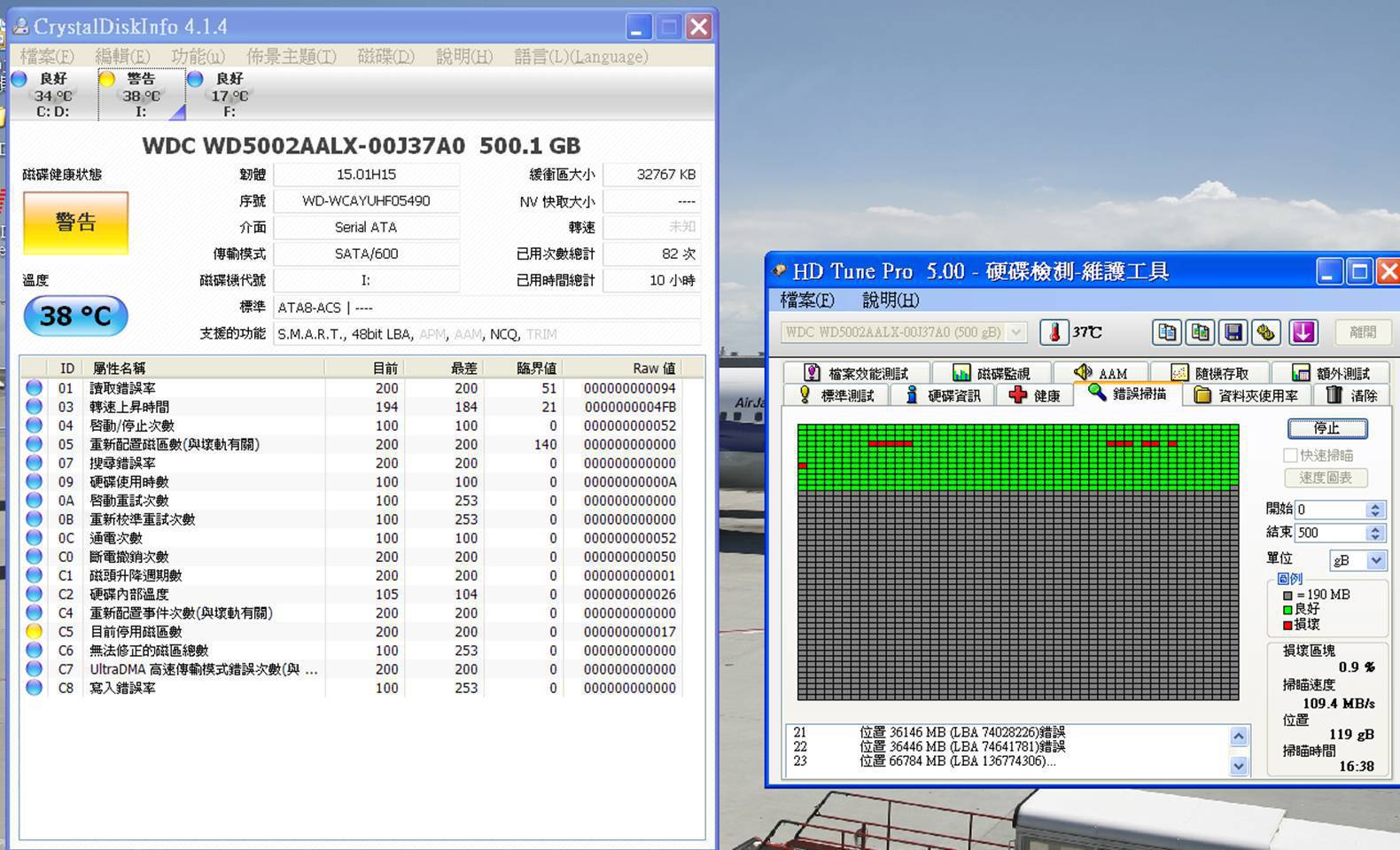Switch to the 額外測試 tab
Viewport: 1400px width, 850px height.
click(1330, 373)
